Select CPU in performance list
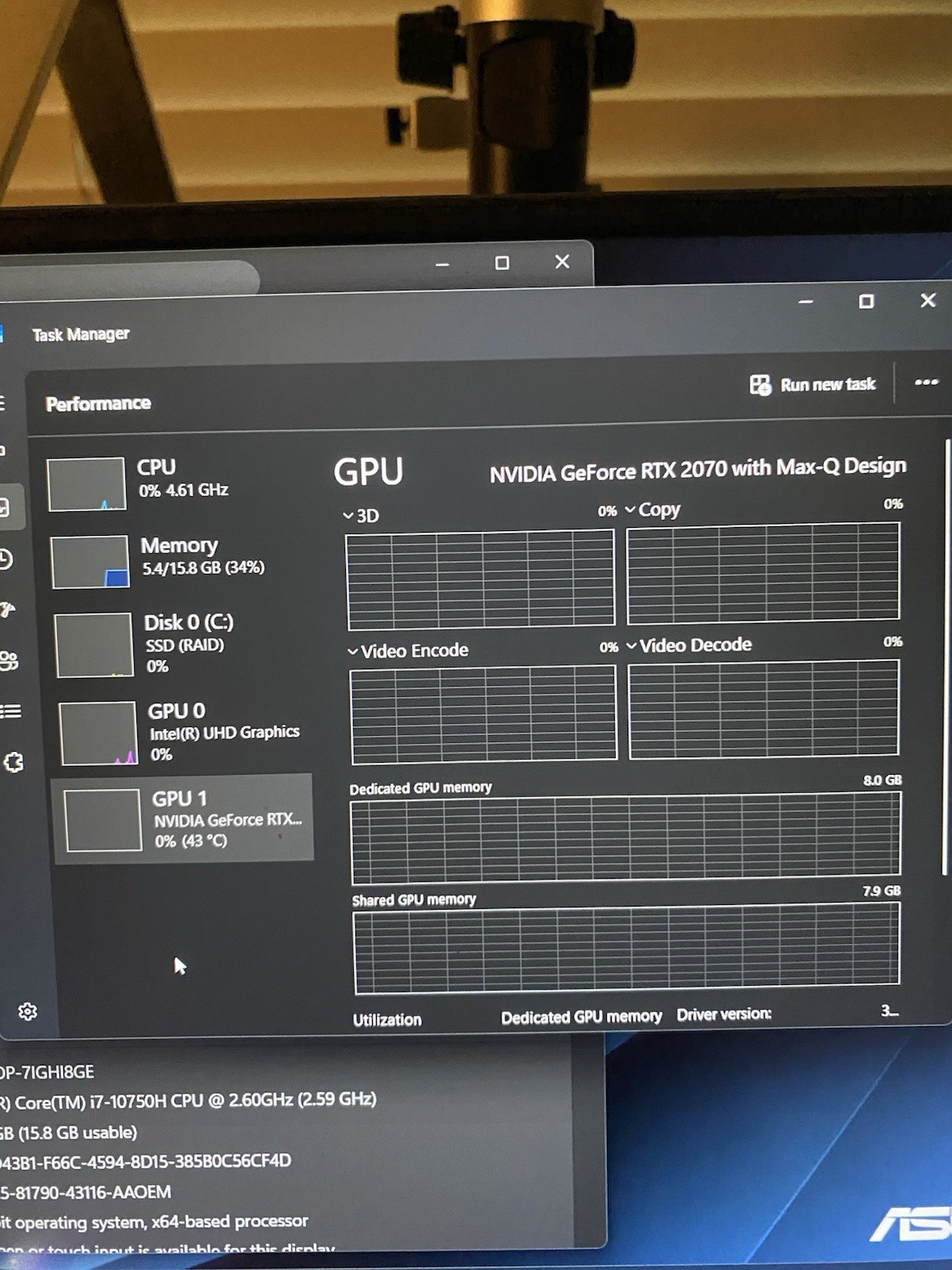The width and height of the screenshot is (952, 1270). [179, 482]
